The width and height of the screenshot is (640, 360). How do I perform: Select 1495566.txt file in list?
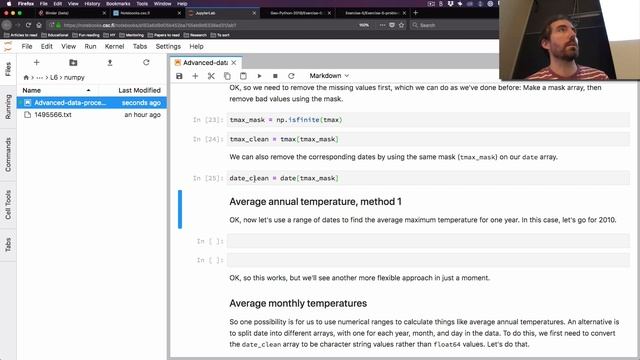(91, 115)
